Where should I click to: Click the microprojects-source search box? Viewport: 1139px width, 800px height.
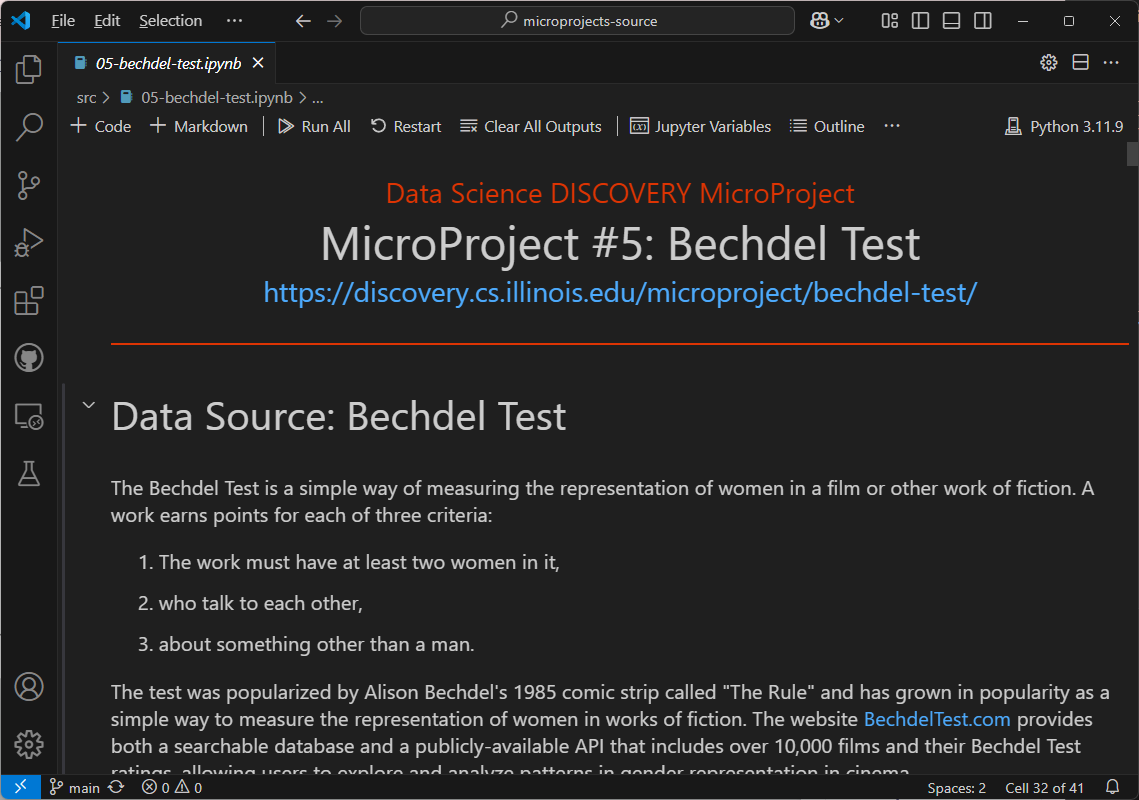pyautogui.click(x=577, y=21)
